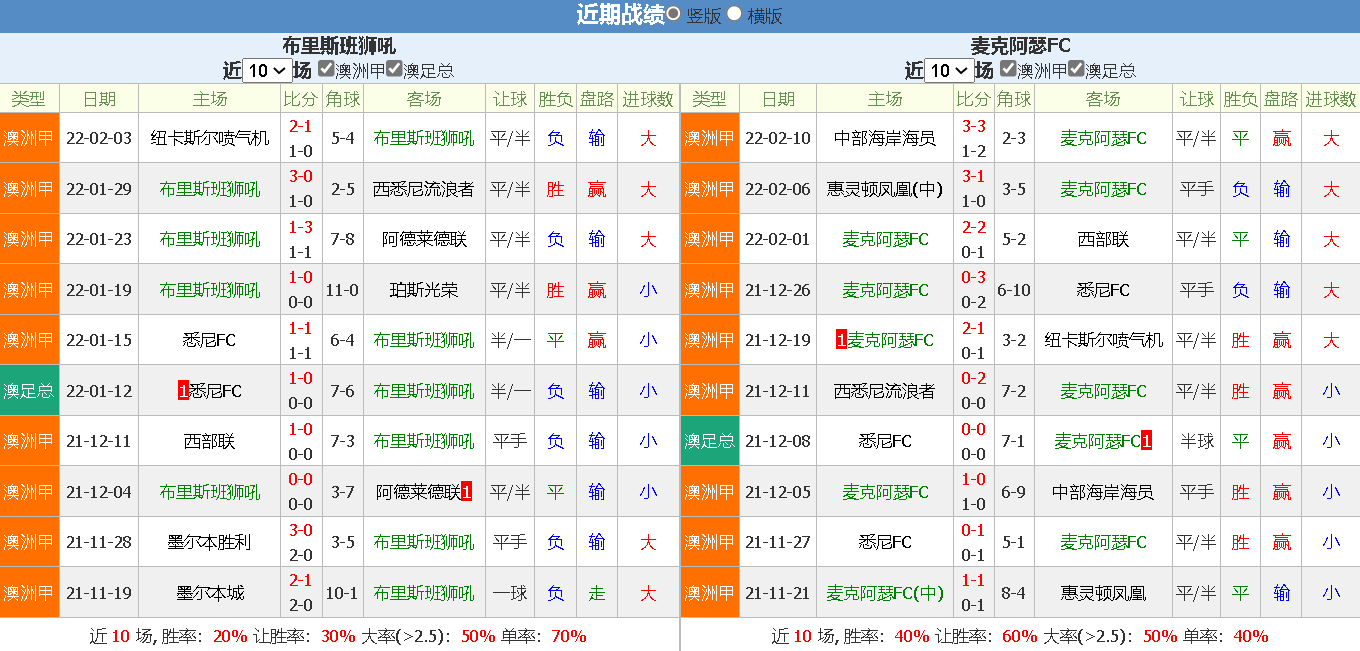Click 墨尔本胜利 in 21-11-28 row
This screenshot has width=1360, height=651.
coord(210,542)
